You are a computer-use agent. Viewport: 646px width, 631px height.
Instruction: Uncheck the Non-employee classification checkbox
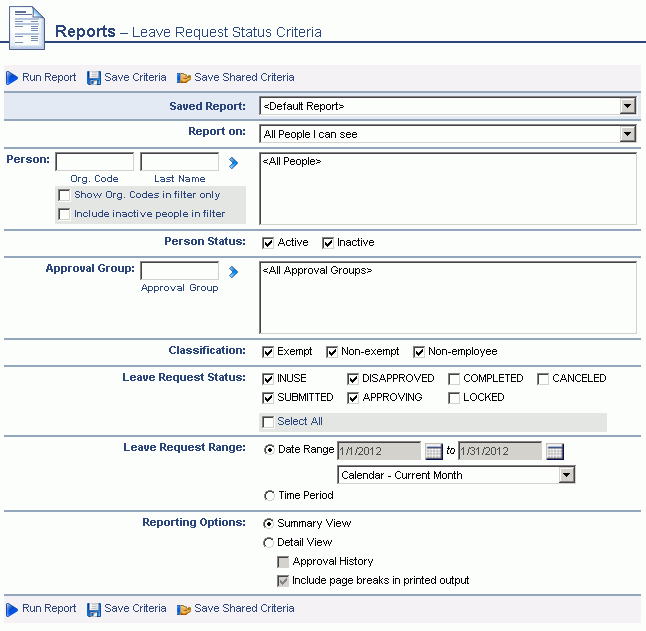pos(419,352)
